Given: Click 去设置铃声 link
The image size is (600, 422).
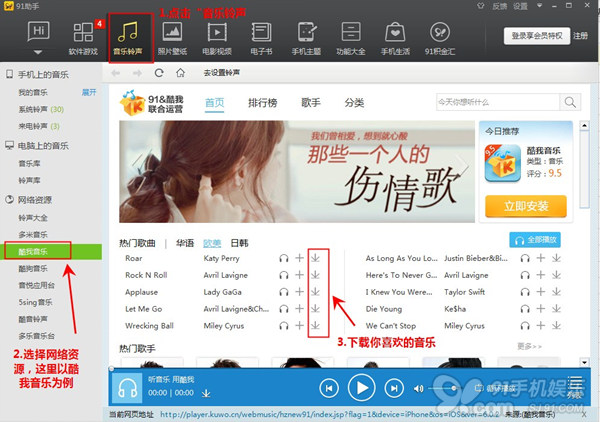Looking at the screenshot, I should [221, 73].
